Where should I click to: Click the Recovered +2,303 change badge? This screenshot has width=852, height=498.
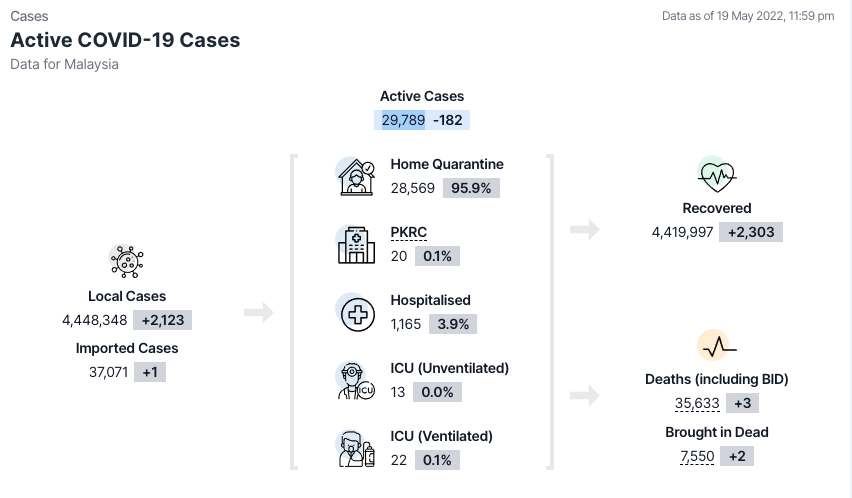pyautogui.click(x=753, y=232)
